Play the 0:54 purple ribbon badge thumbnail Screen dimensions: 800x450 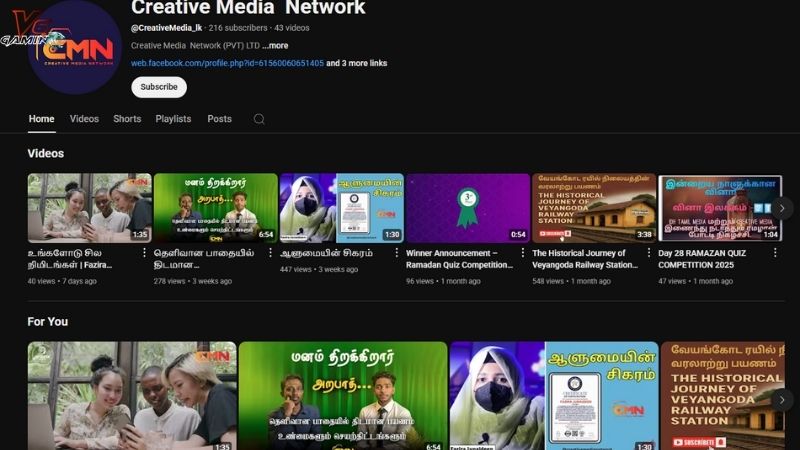468,208
